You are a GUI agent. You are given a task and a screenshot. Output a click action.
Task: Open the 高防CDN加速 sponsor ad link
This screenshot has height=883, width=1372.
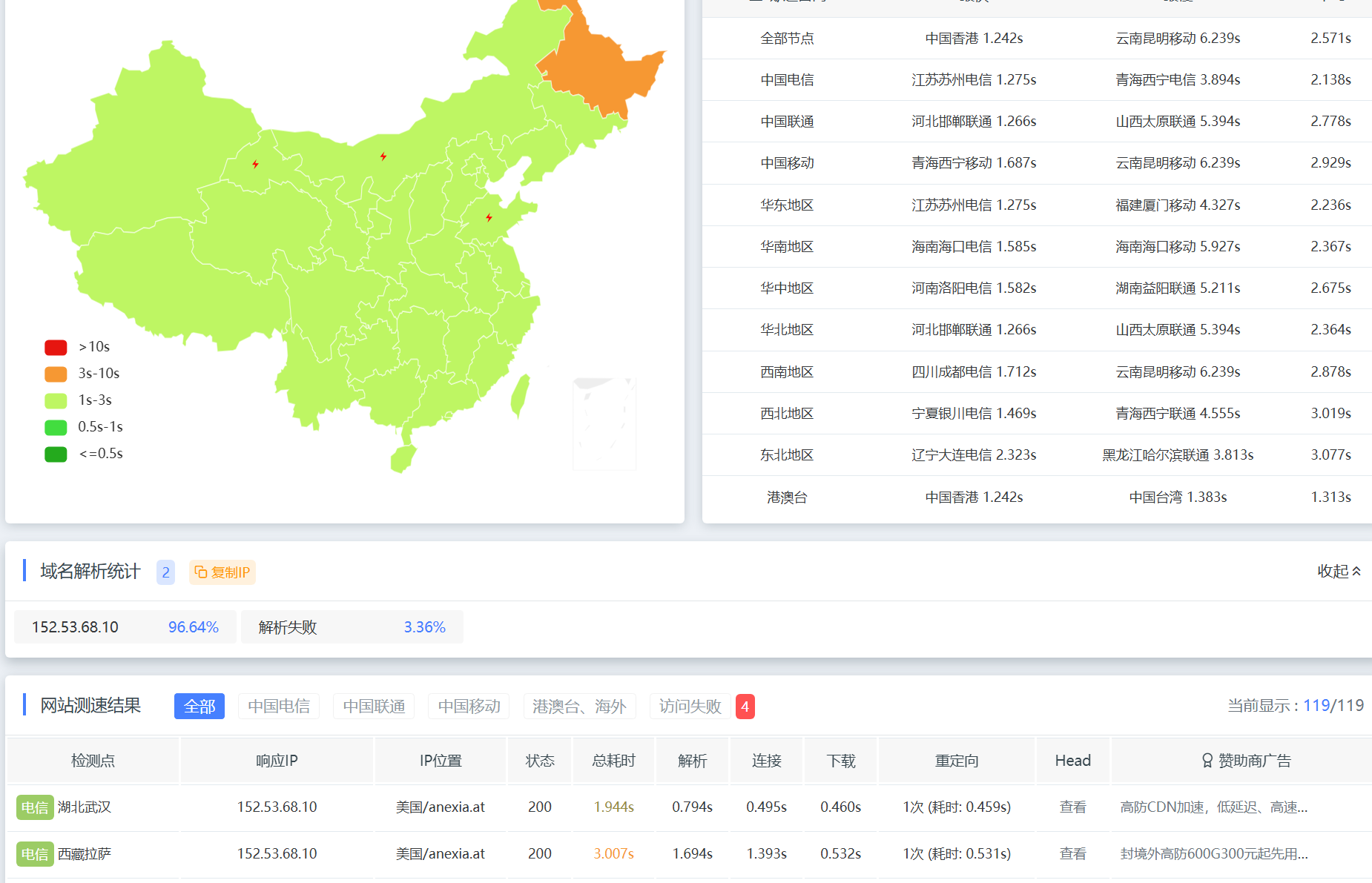(1213, 807)
